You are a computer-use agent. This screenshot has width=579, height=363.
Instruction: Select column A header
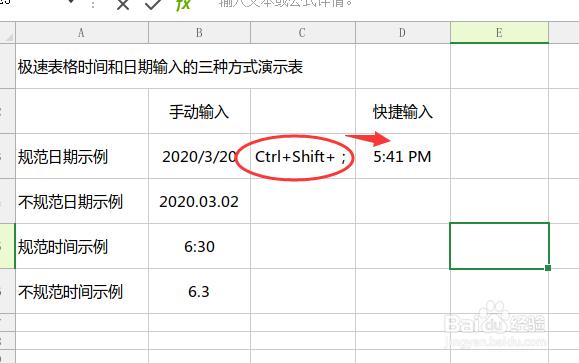click(82, 33)
